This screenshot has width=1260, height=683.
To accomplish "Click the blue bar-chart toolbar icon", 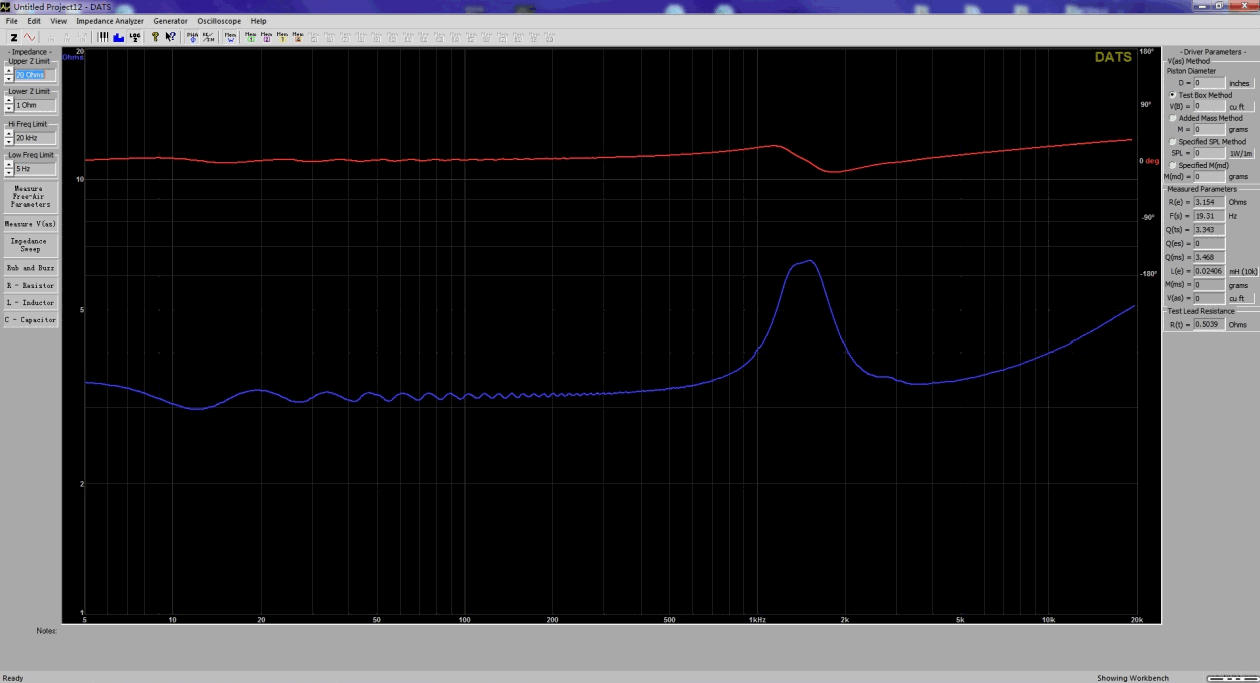I will tap(118, 37).
